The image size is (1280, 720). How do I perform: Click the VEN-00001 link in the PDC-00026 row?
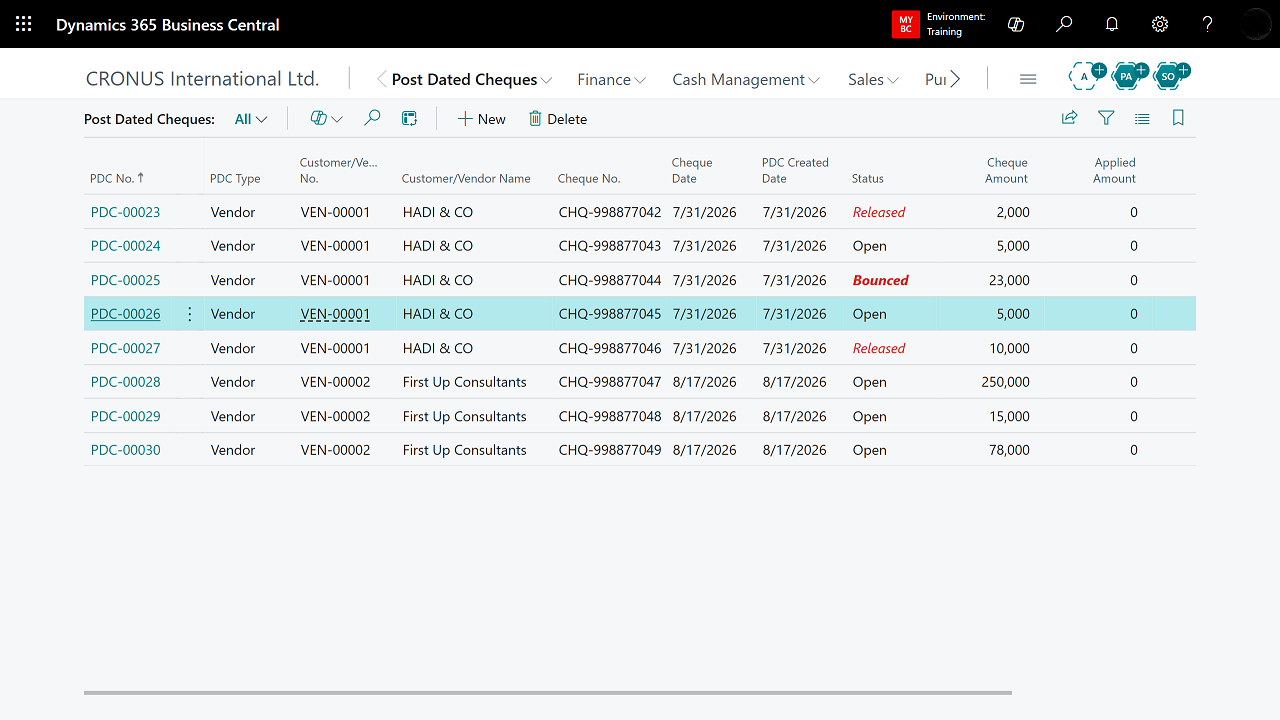(335, 314)
